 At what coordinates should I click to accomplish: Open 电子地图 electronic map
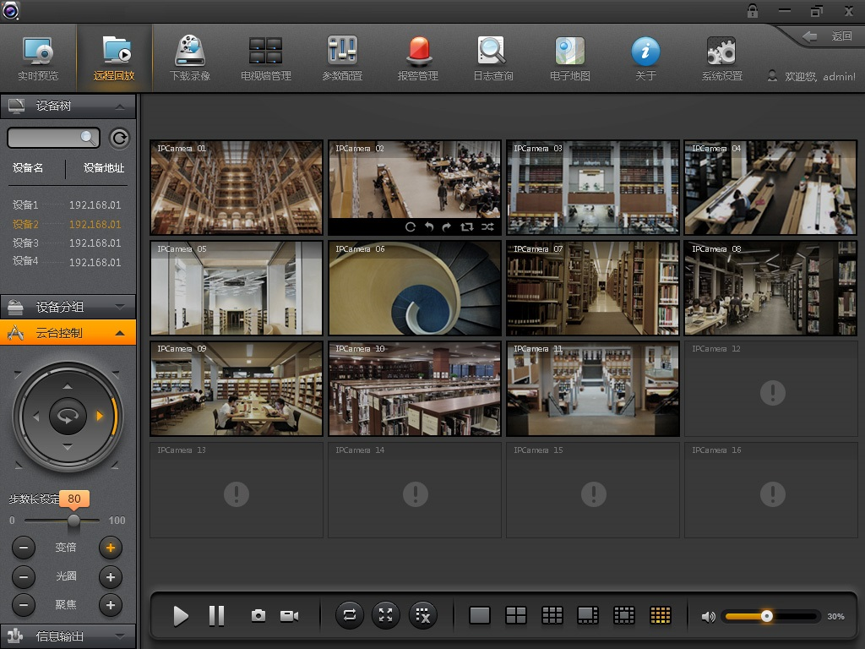click(x=570, y=58)
